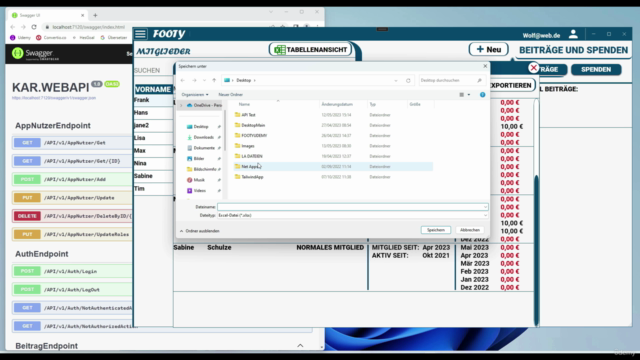This screenshot has width=640, height=360.
Task: Click the user profile icon next to Wolf@web.de
Action: tap(573, 34)
